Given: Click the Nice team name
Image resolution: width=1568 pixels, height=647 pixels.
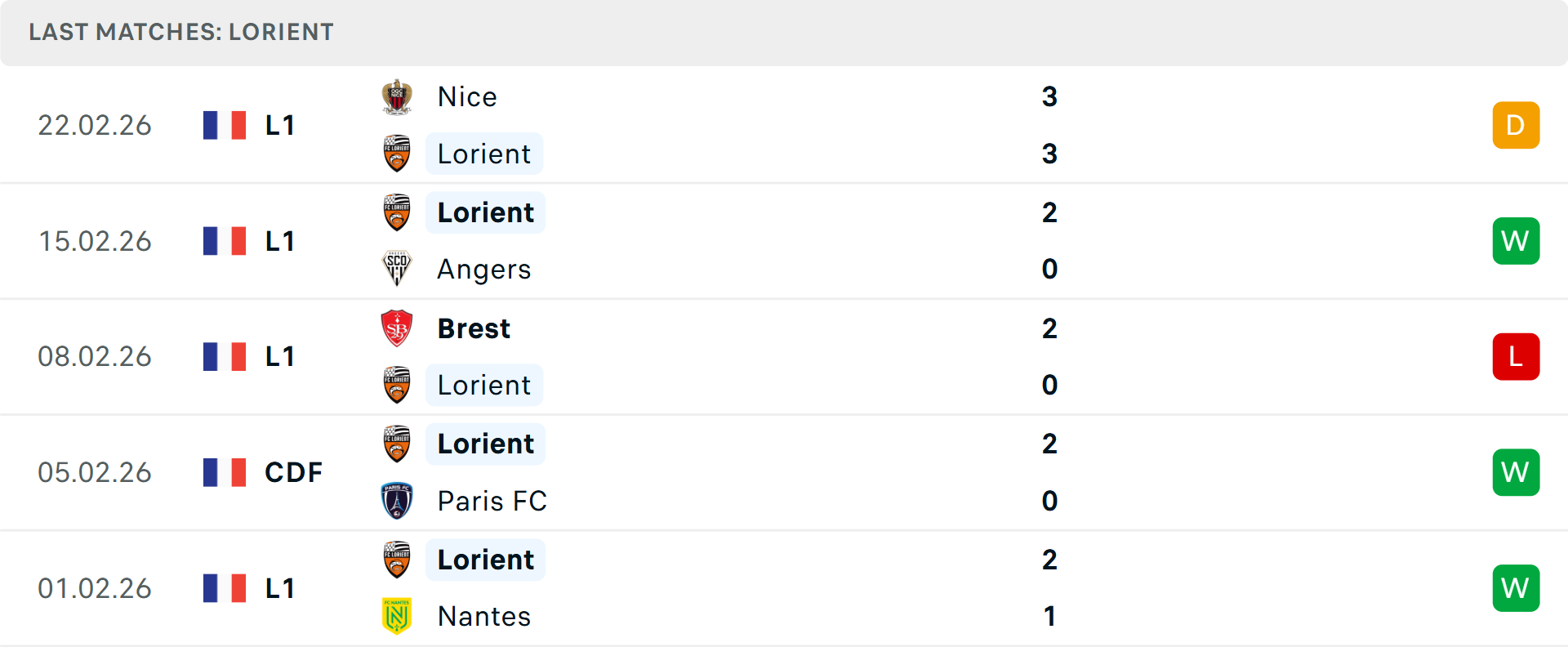Looking at the screenshot, I should [466, 96].
